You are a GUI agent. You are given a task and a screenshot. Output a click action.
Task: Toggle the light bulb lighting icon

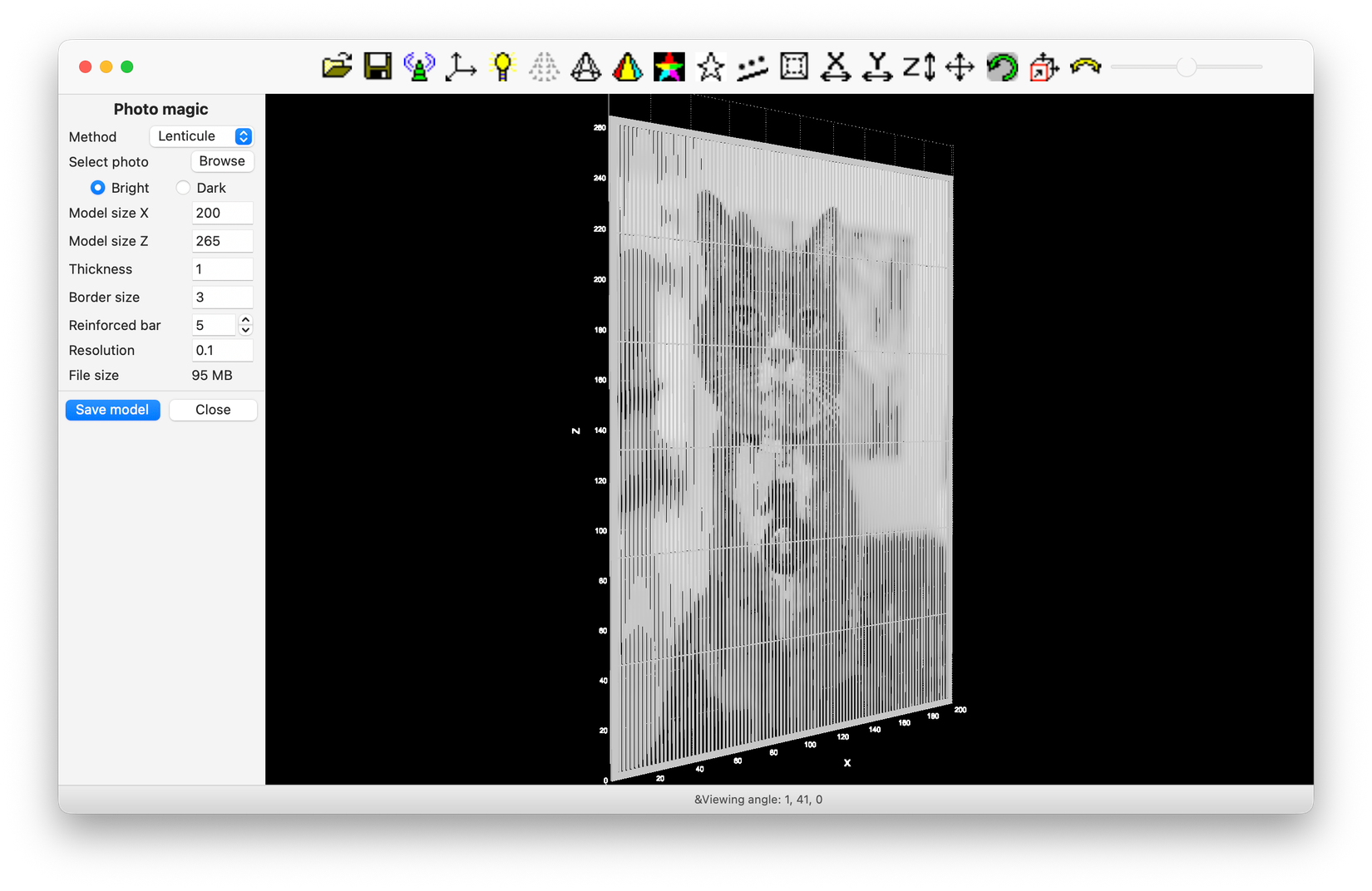point(502,66)
